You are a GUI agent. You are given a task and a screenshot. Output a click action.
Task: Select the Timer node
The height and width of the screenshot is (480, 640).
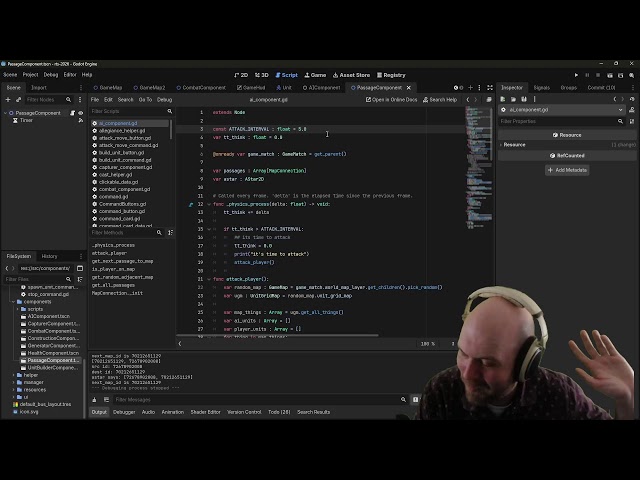(x=26, y=120)
